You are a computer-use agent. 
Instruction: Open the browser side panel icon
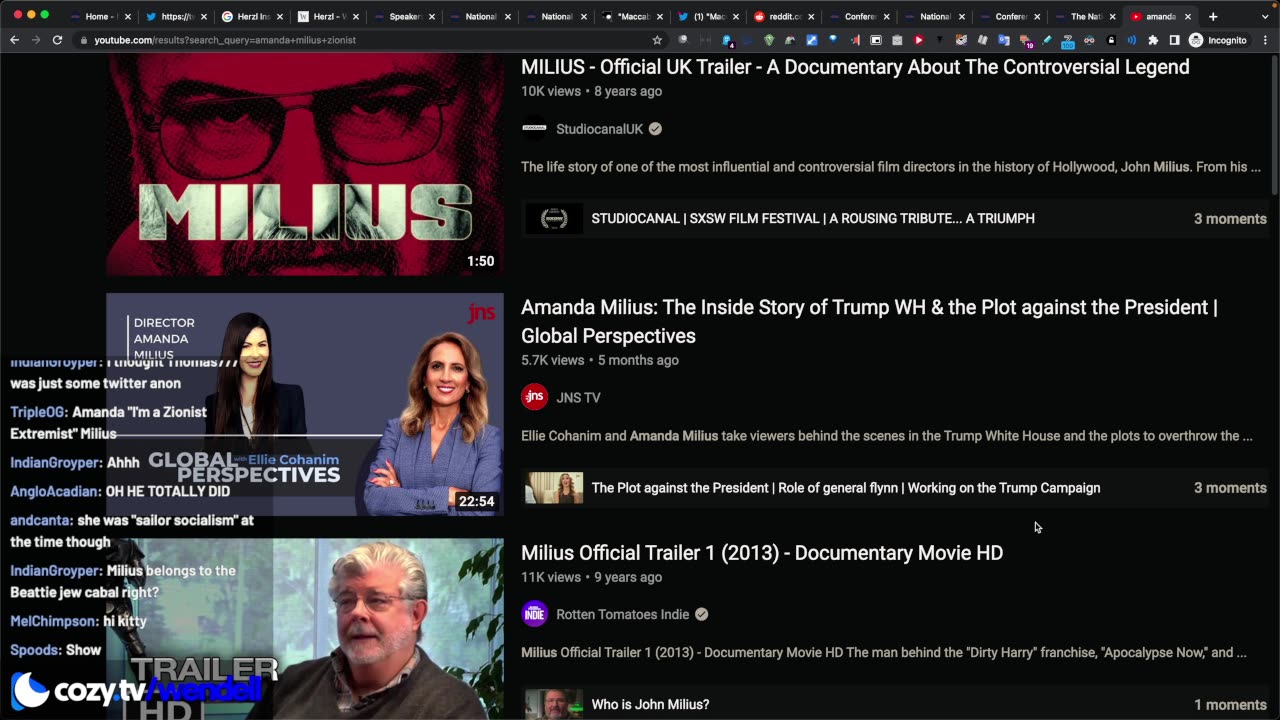[1174, 40]
